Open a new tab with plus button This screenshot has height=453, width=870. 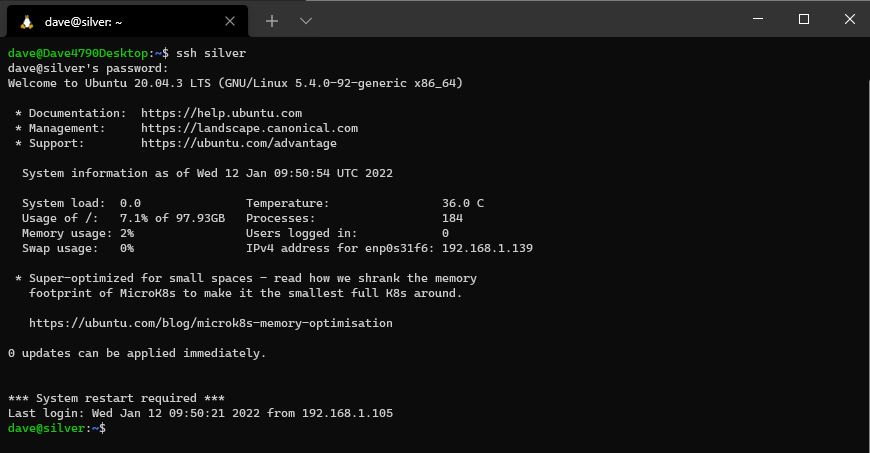(x=271, y=21)
